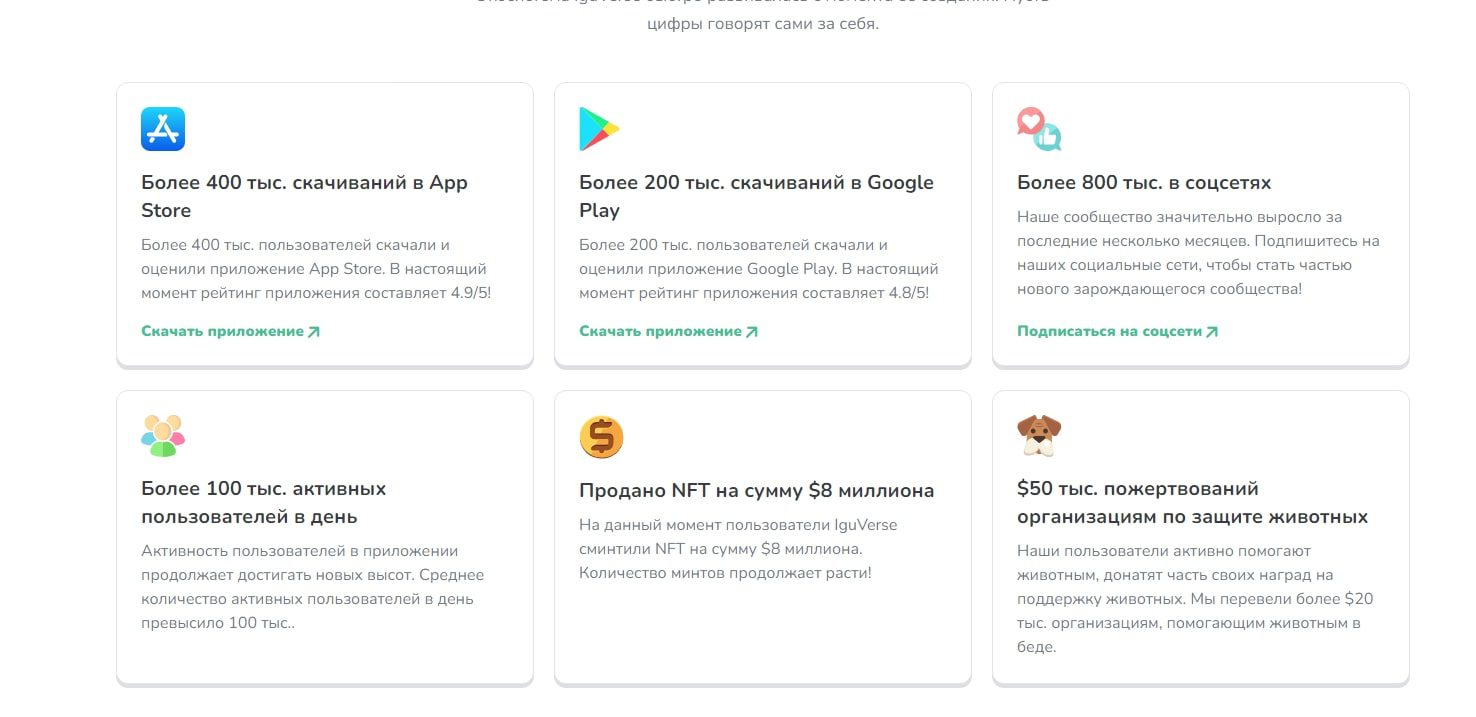Screen dimensions: 1476x717
Task: Click the 'Более 800 тыс. в соцсетях' heading
Action: [1144, 183]
